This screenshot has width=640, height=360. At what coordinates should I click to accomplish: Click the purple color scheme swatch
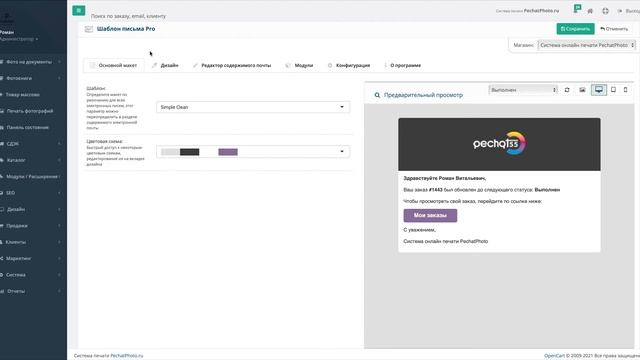[x=228, y=152]
